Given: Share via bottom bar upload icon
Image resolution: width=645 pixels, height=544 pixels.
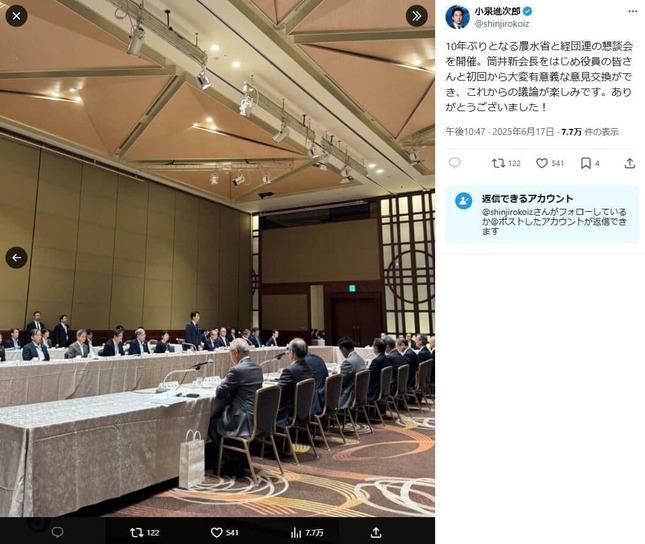Looking at the screenshot, I should point(376,533).
